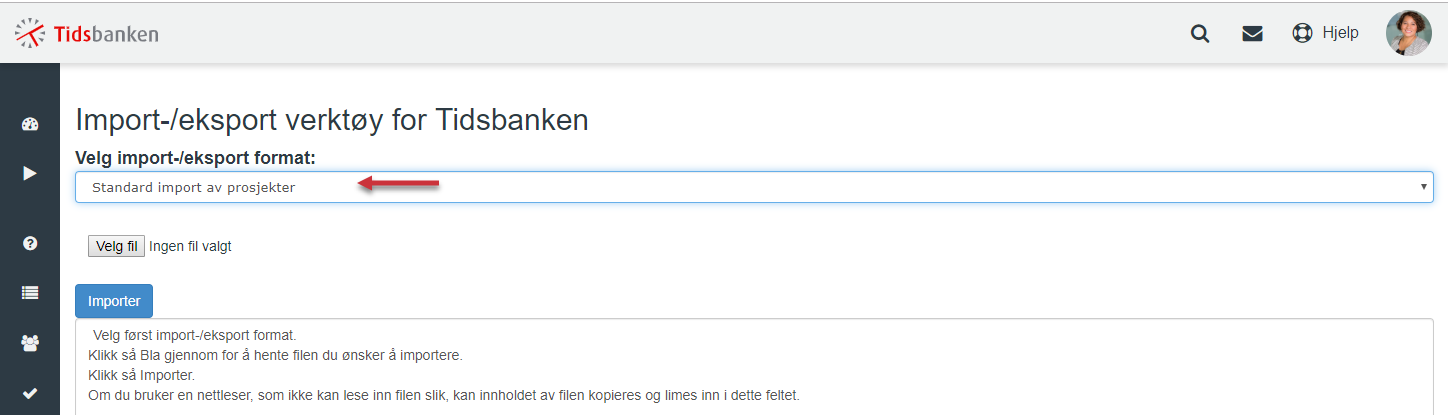Viewport: 1448px width, 415px height.
Task: Click the checkmark icon in sidebar
Action: tap(29, 393)
